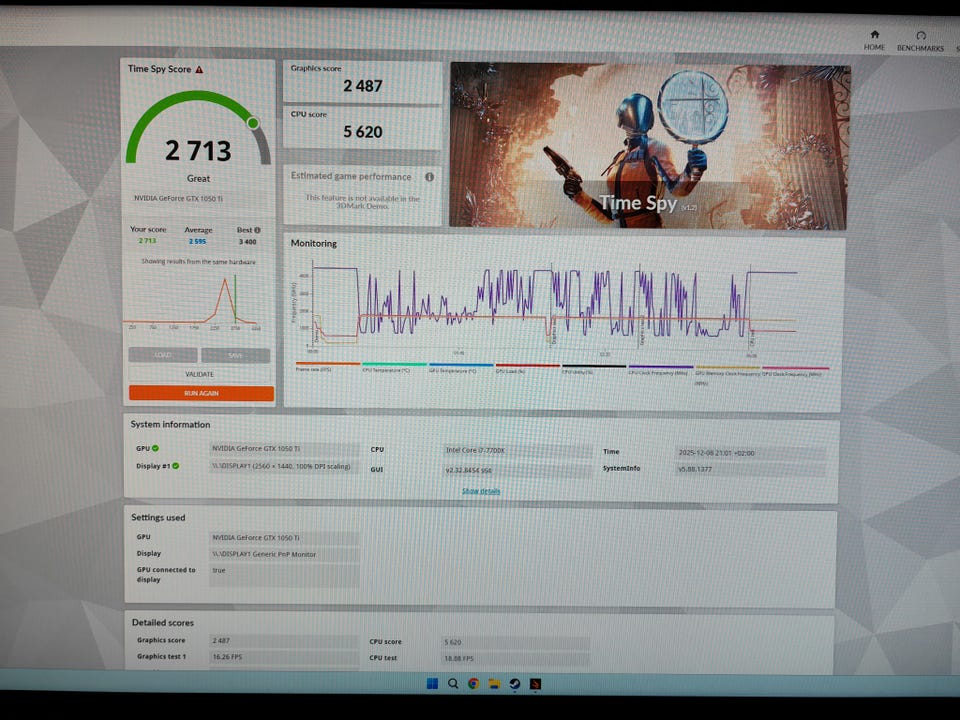Click the CPU test 18.88 FPS value
This screenshot has height=720, width=960.
click(516, 659)
